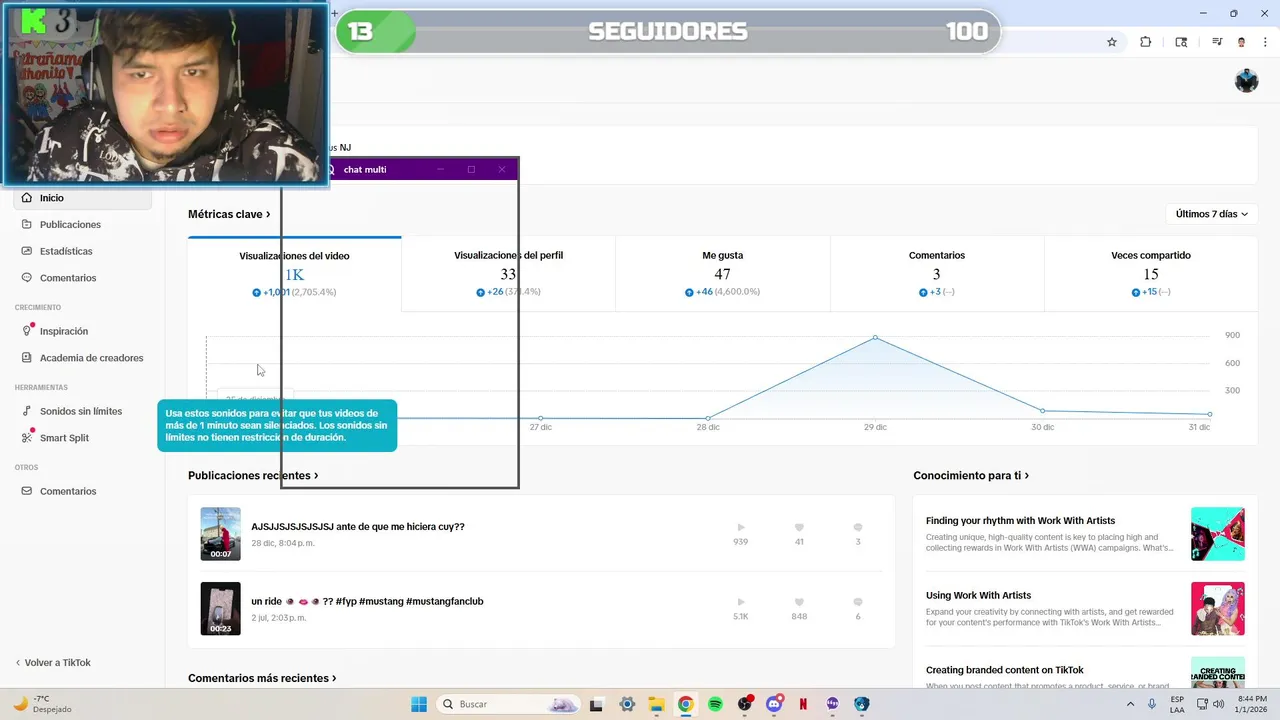
Task: Select the Visualizaciones del video metric tab
Action: pyautogui.click(x=294, y=274)
